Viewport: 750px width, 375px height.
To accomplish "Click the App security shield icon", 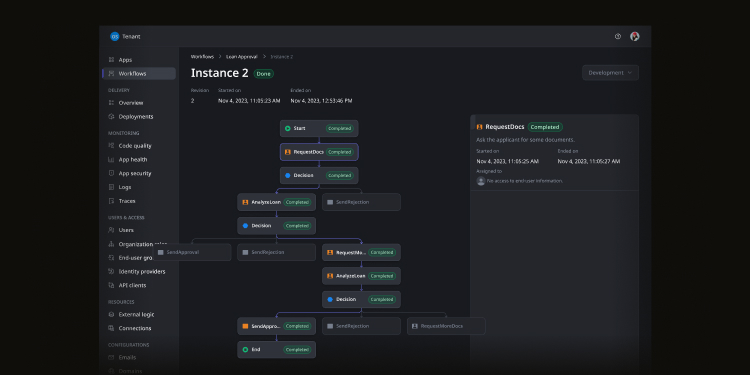I will tap(111, 174).
